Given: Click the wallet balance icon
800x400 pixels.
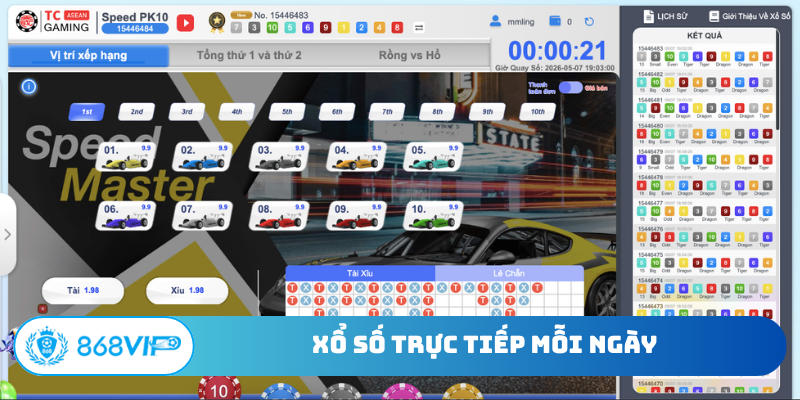Looking at the screenshot, I should pyautogui.click(x=555, y=21).
